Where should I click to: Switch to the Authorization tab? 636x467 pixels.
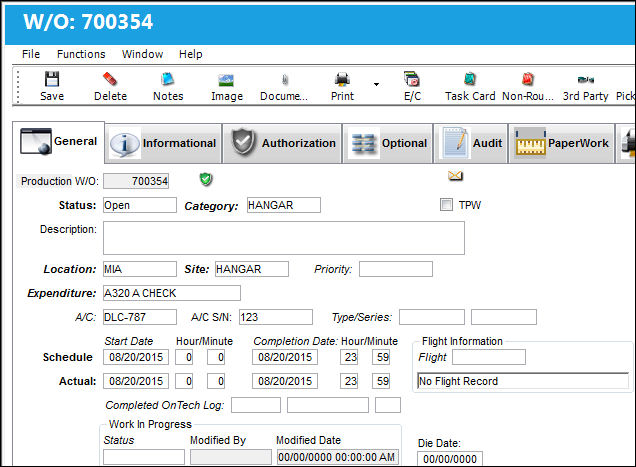[x=283, y=143]
